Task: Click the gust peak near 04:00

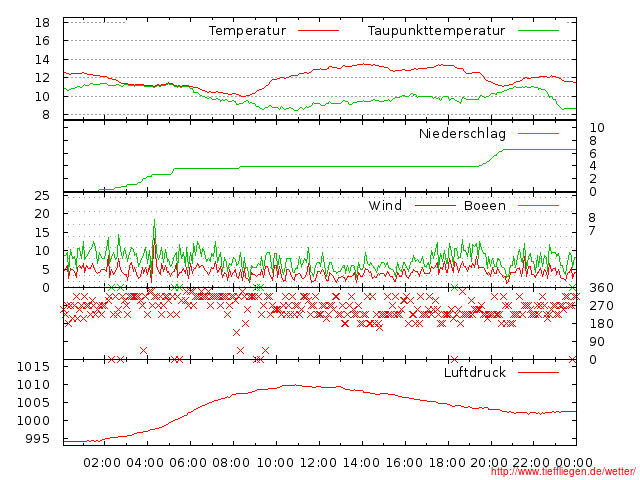Action: click(x=154, y=220)
